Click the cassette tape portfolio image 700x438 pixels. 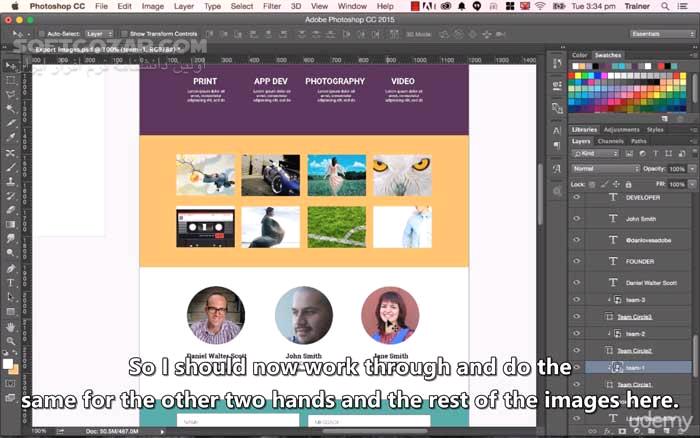(205, 227)
